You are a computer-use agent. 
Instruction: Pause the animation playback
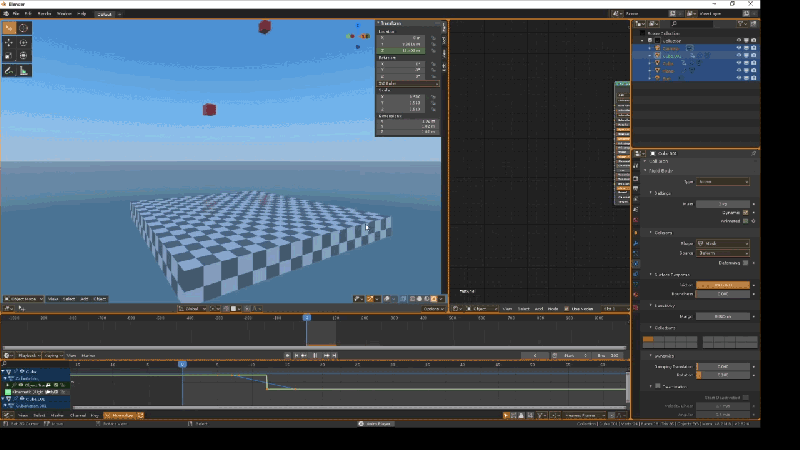[315, 356]
